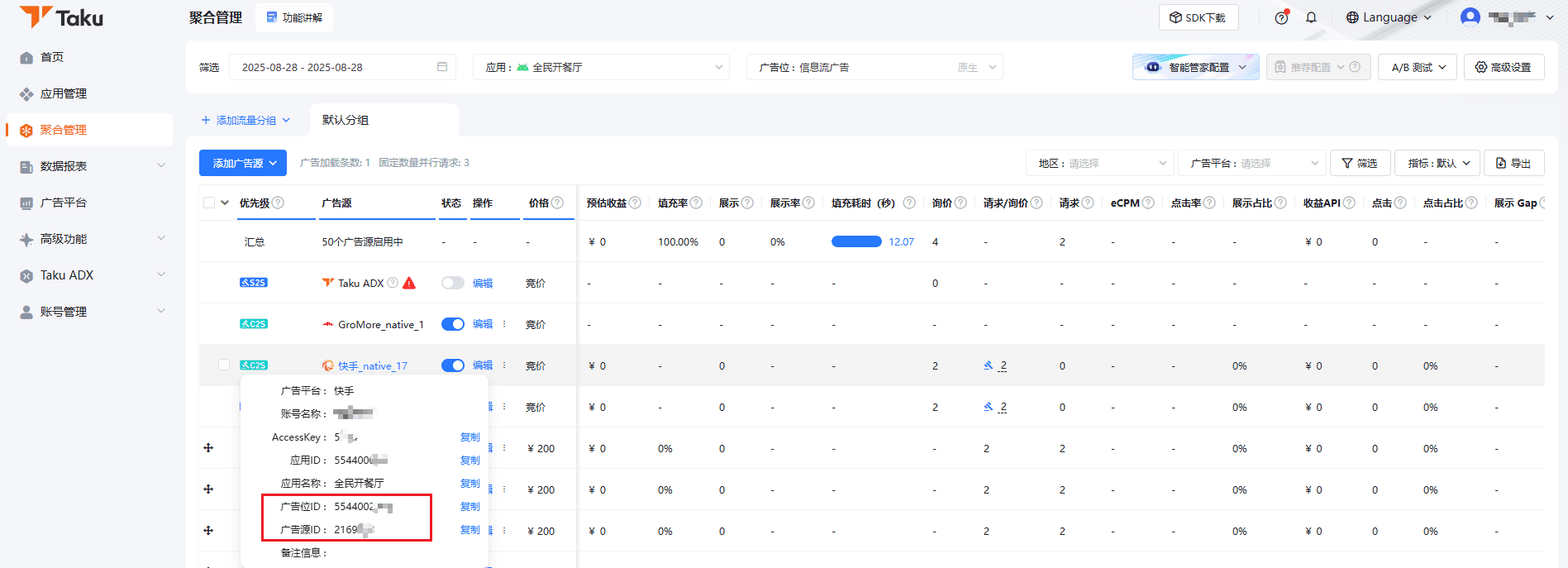Toggle the 快手_native_17 status switch

pos(453,365)
